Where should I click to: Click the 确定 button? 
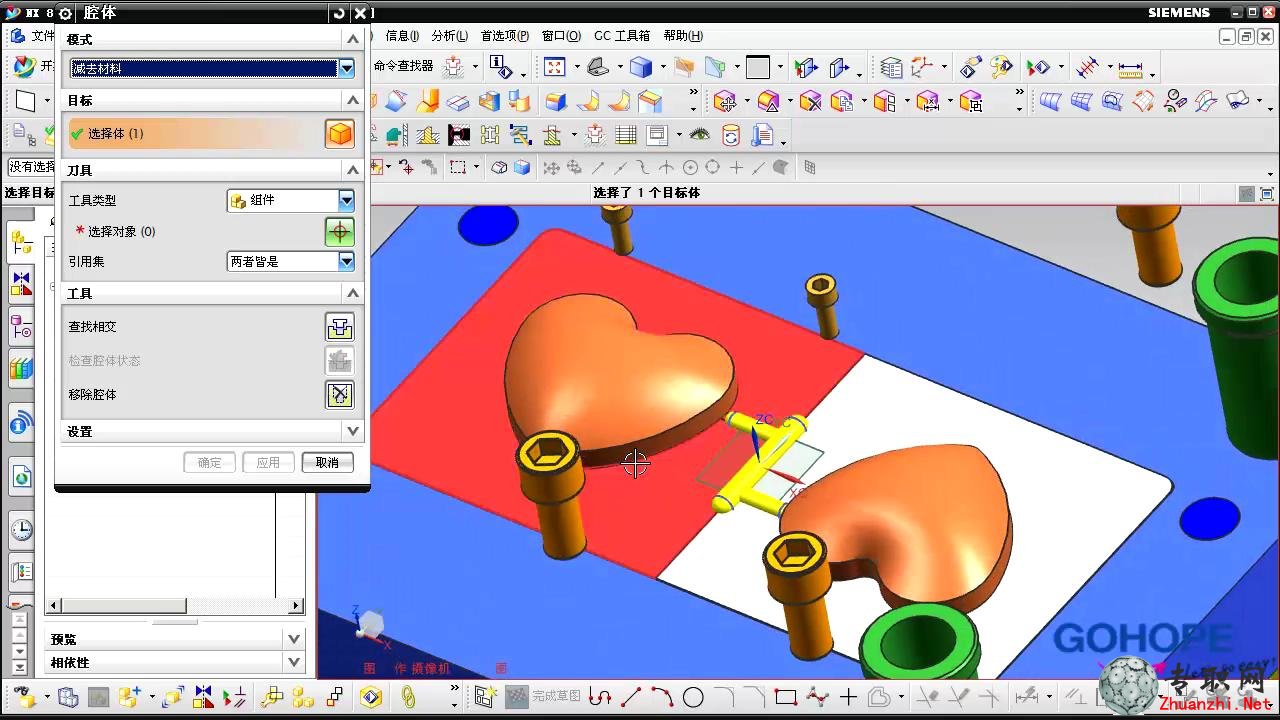click(x=209, y=462)
